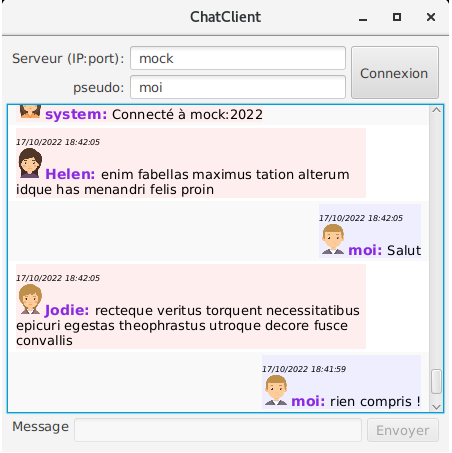The image size is (452, 453).
Task: Click the system message avatar
Action: pyautogui.click(x=30, y=112)
